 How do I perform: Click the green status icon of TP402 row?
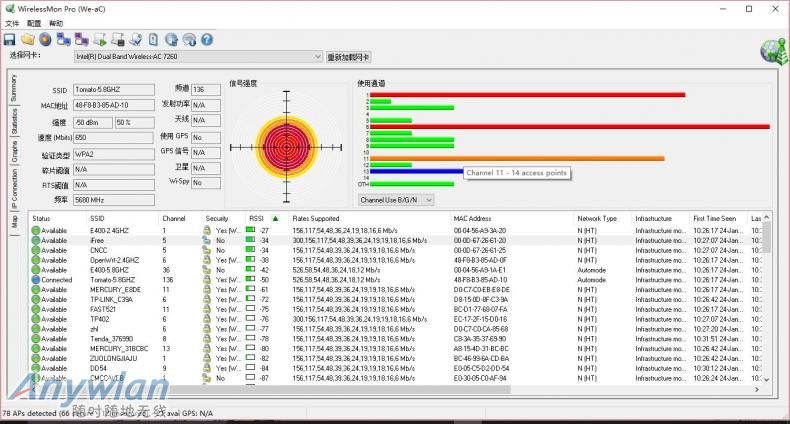coord(36,319)
